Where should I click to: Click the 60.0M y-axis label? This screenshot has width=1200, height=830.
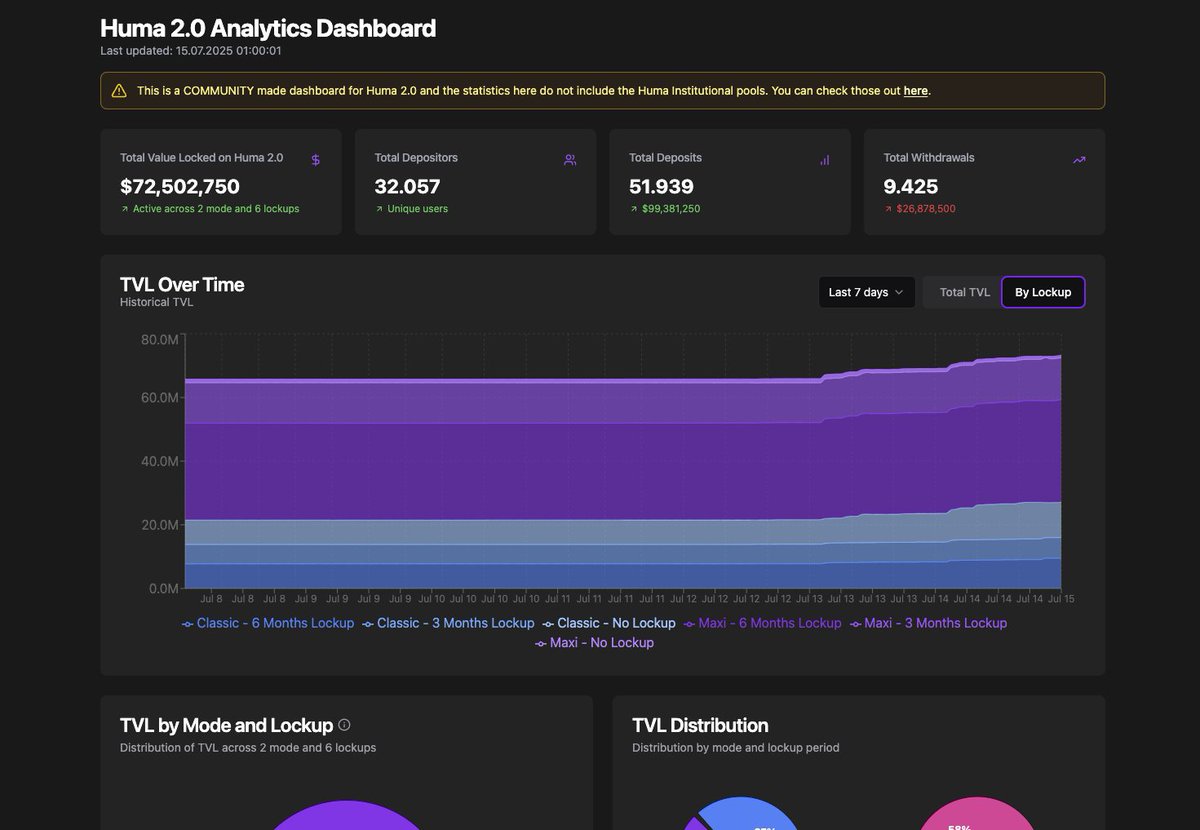pyautogui.click(x=160, y=398)
